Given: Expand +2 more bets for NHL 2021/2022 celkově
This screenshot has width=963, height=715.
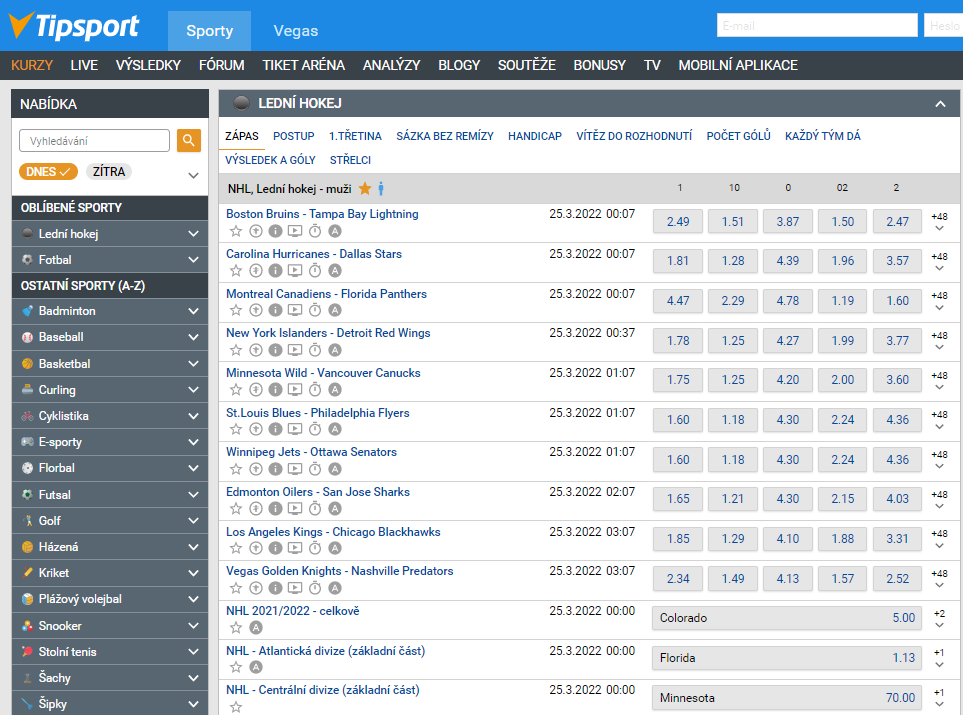Looking at the screenshot, I should 939,619.
